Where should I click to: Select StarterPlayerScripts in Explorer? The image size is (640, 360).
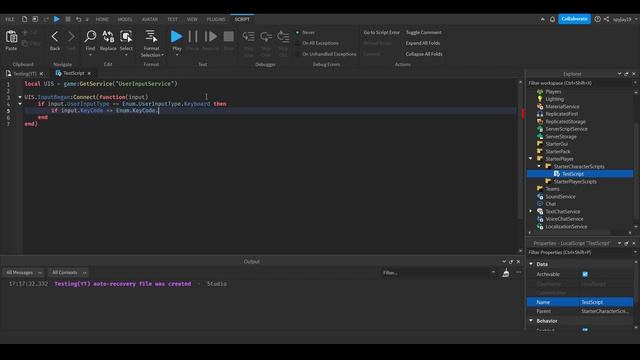click(x=575, y=182)
